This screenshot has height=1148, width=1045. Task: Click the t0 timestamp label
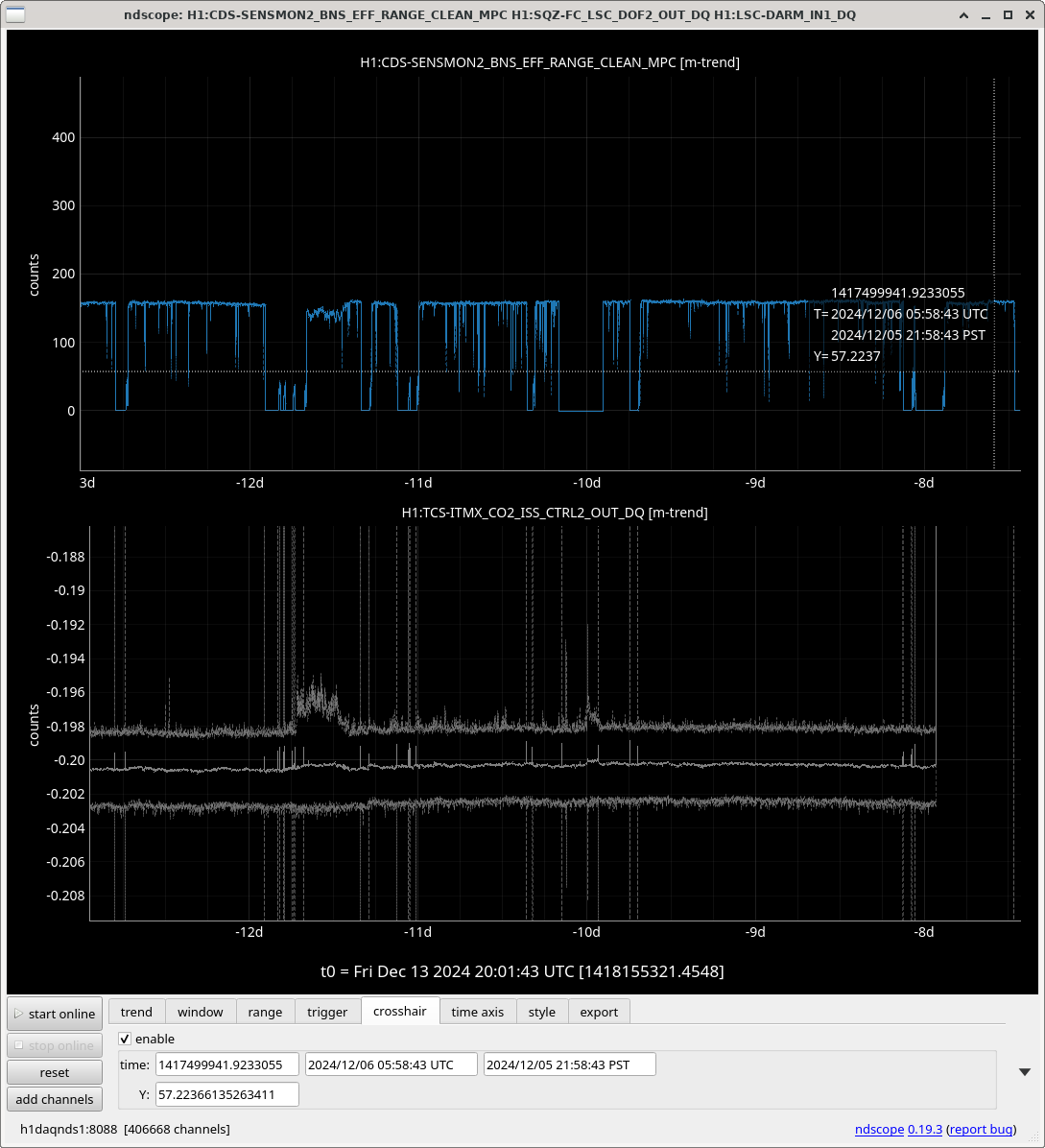pyautogui.click(x=522, y=971)
